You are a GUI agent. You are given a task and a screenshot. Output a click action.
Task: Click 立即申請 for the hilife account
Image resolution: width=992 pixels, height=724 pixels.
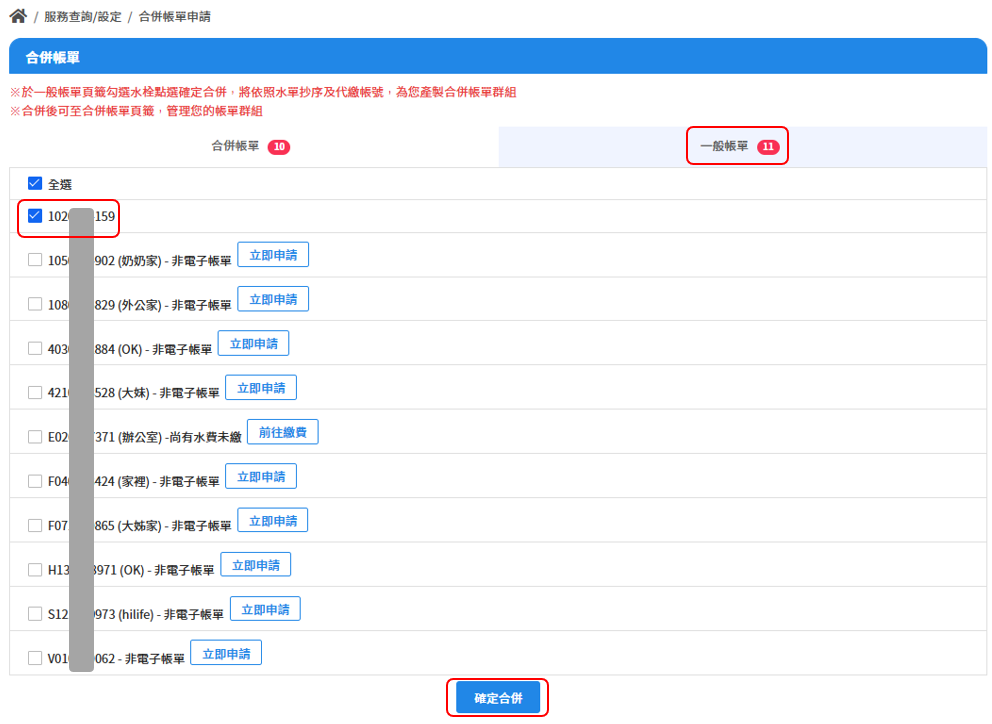tap(265, 609)
